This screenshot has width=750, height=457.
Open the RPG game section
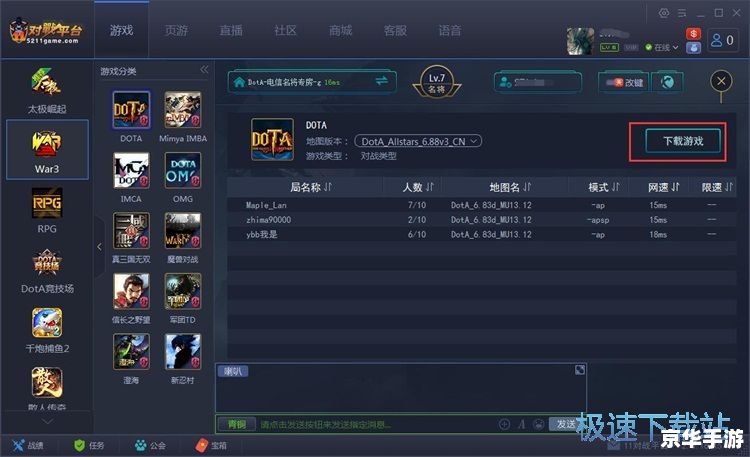pos(47,211)
